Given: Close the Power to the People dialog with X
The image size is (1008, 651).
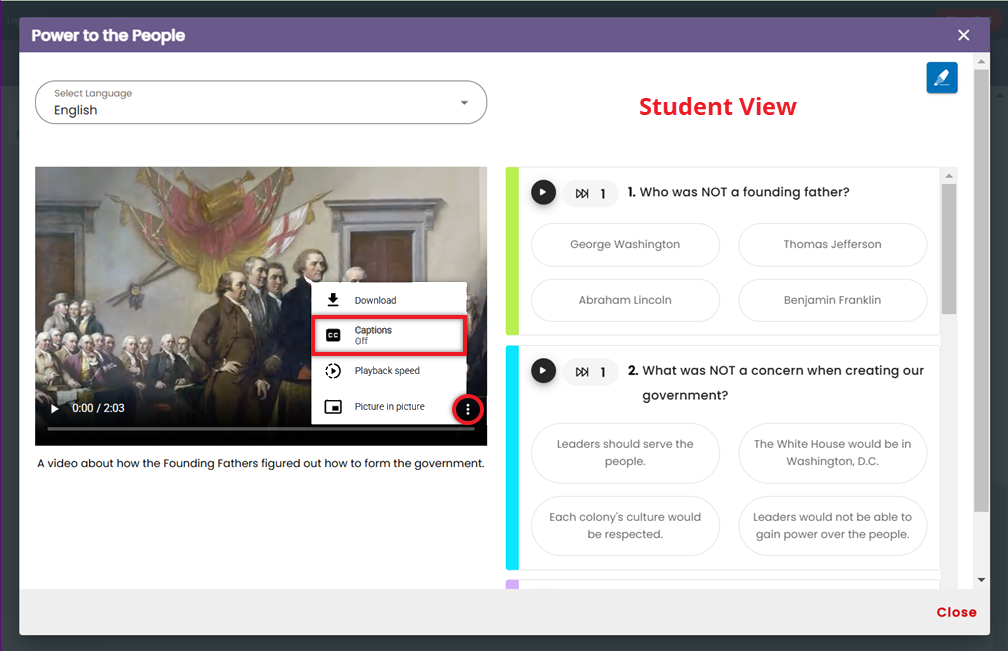Looking at the screenshot, I should (x=963, y=35).
